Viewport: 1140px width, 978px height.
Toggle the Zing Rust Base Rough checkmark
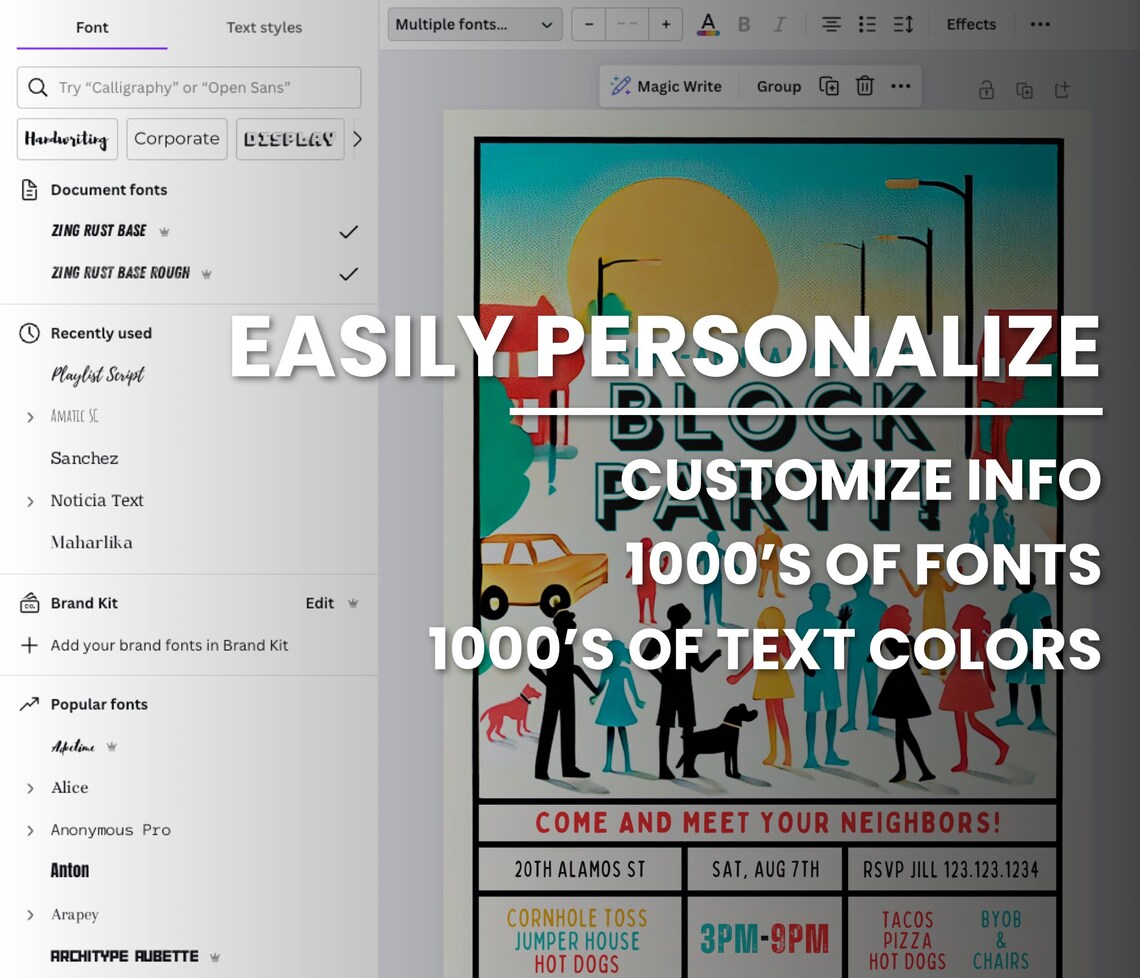point(348,274)
